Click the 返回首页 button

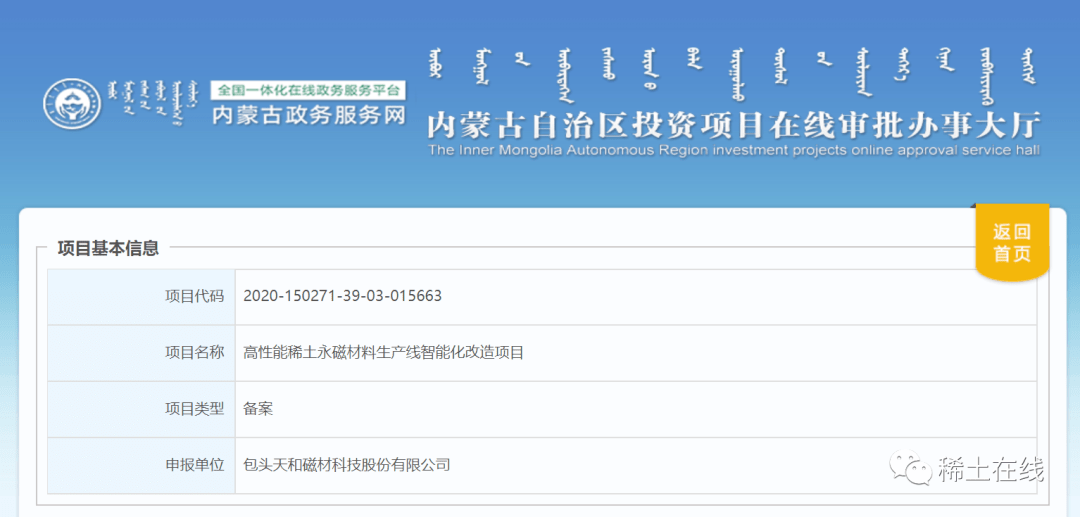[1012, 243]
